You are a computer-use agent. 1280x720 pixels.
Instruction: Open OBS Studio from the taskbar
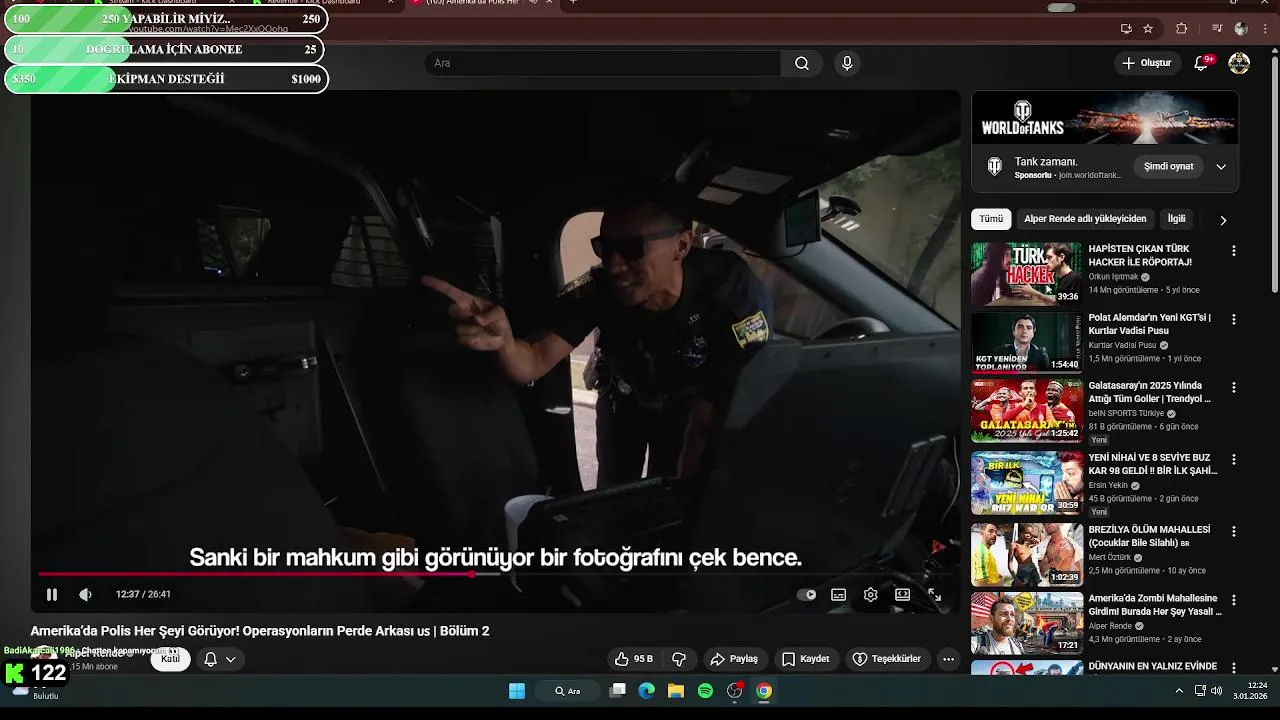click(x=735, y=691)
